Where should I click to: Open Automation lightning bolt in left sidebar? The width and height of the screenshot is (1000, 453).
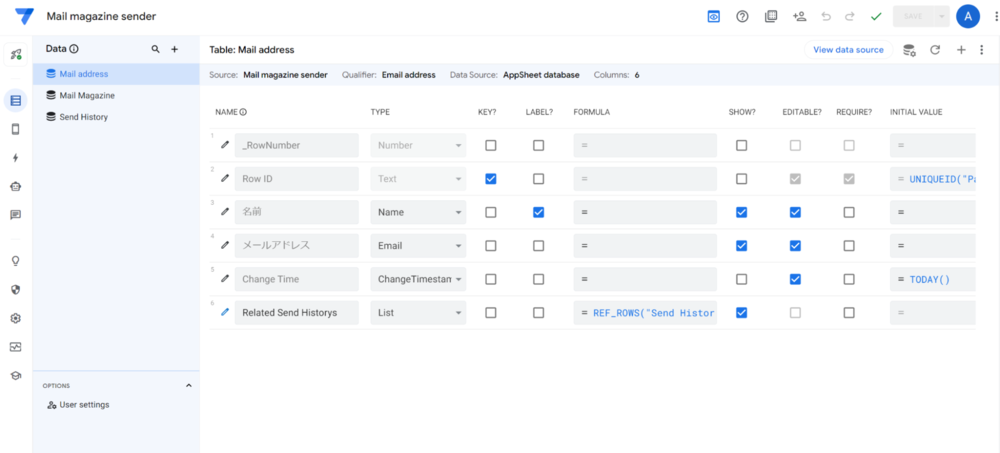(15, 157)
